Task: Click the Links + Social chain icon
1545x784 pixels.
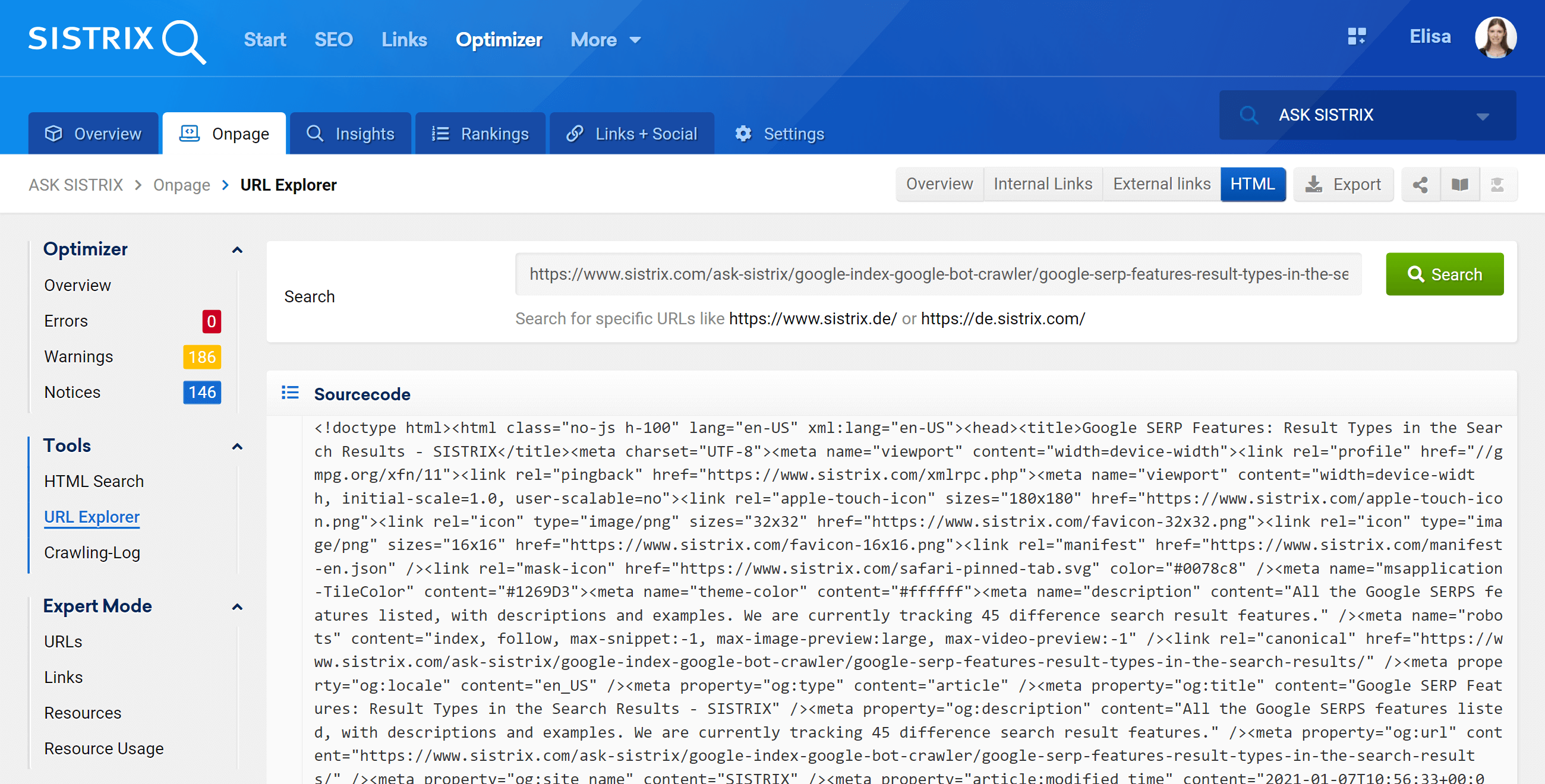Action: [576, 133]
